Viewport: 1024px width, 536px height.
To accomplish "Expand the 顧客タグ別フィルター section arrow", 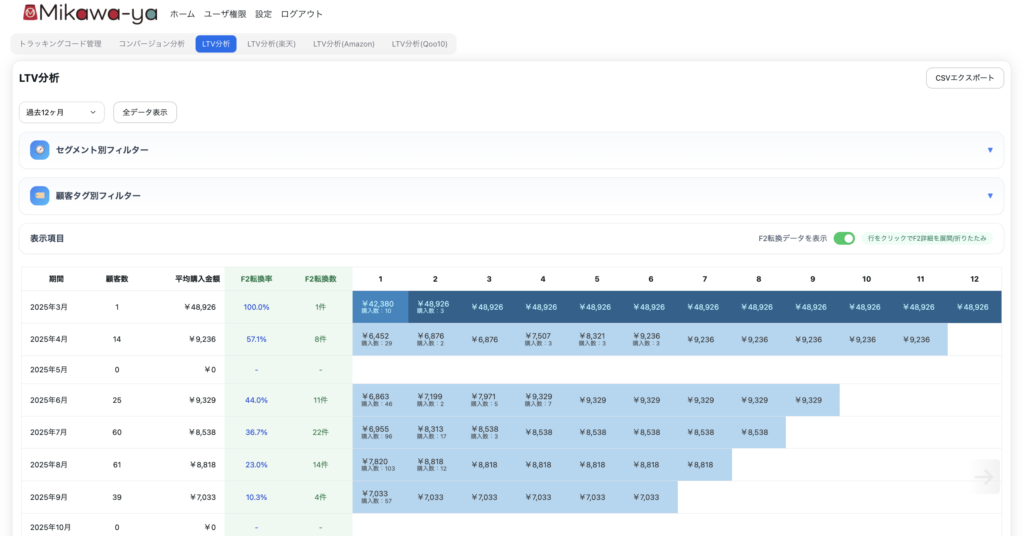I will 990,196.
